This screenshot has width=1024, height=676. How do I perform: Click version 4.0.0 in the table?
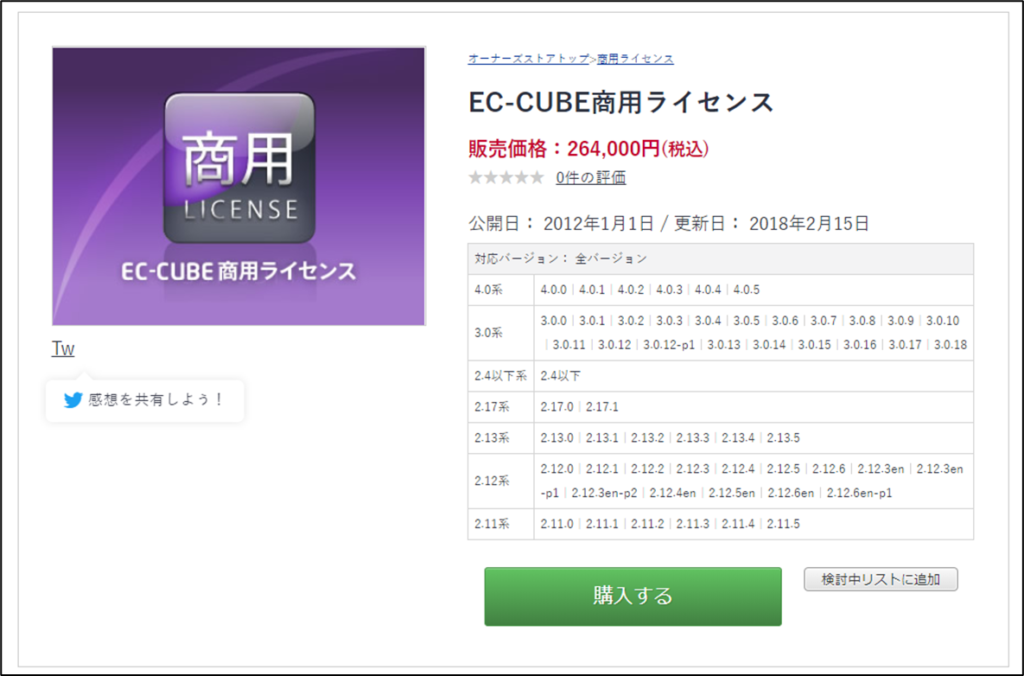554,289
